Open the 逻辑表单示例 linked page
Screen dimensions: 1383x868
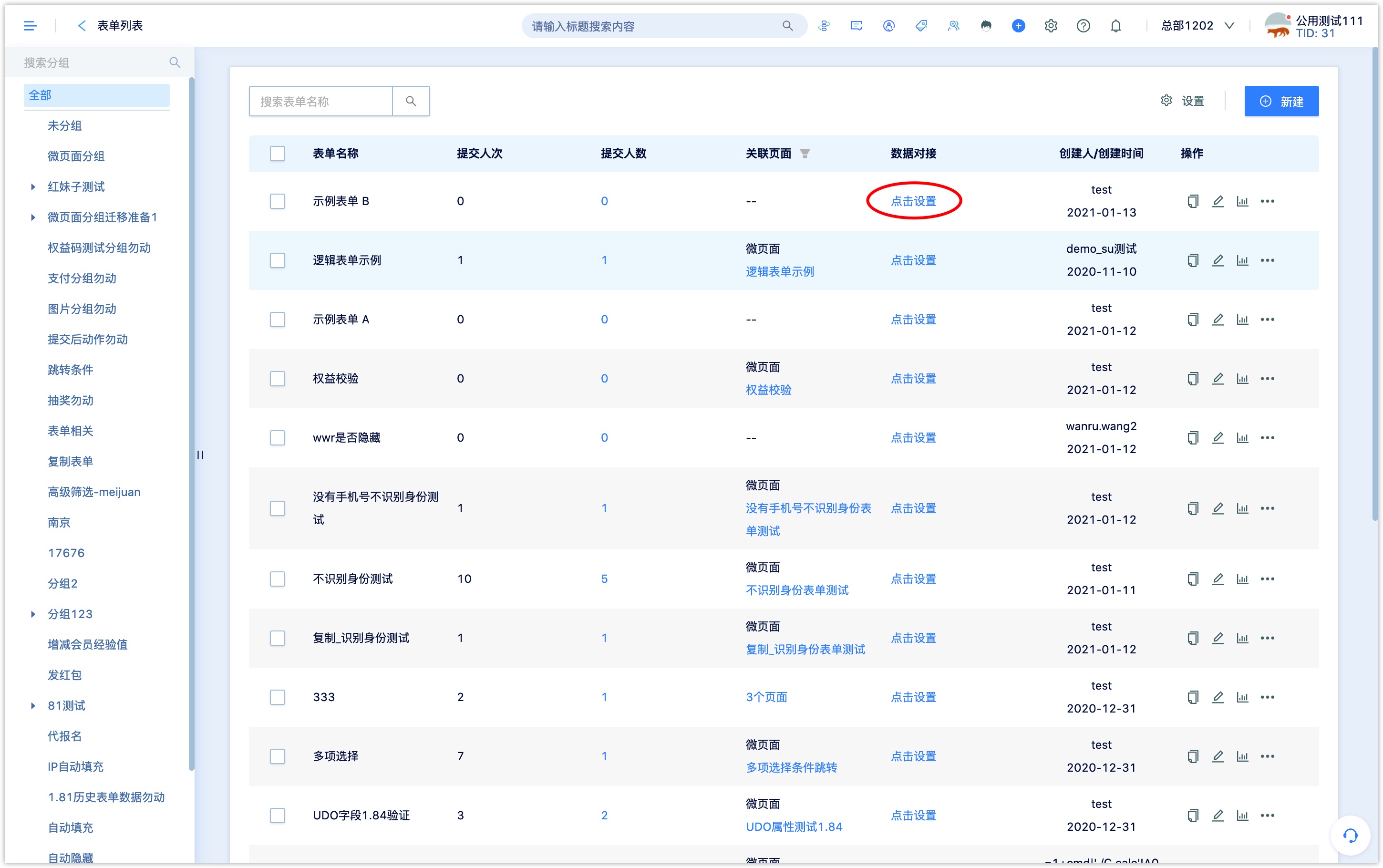tap(779, 271)
